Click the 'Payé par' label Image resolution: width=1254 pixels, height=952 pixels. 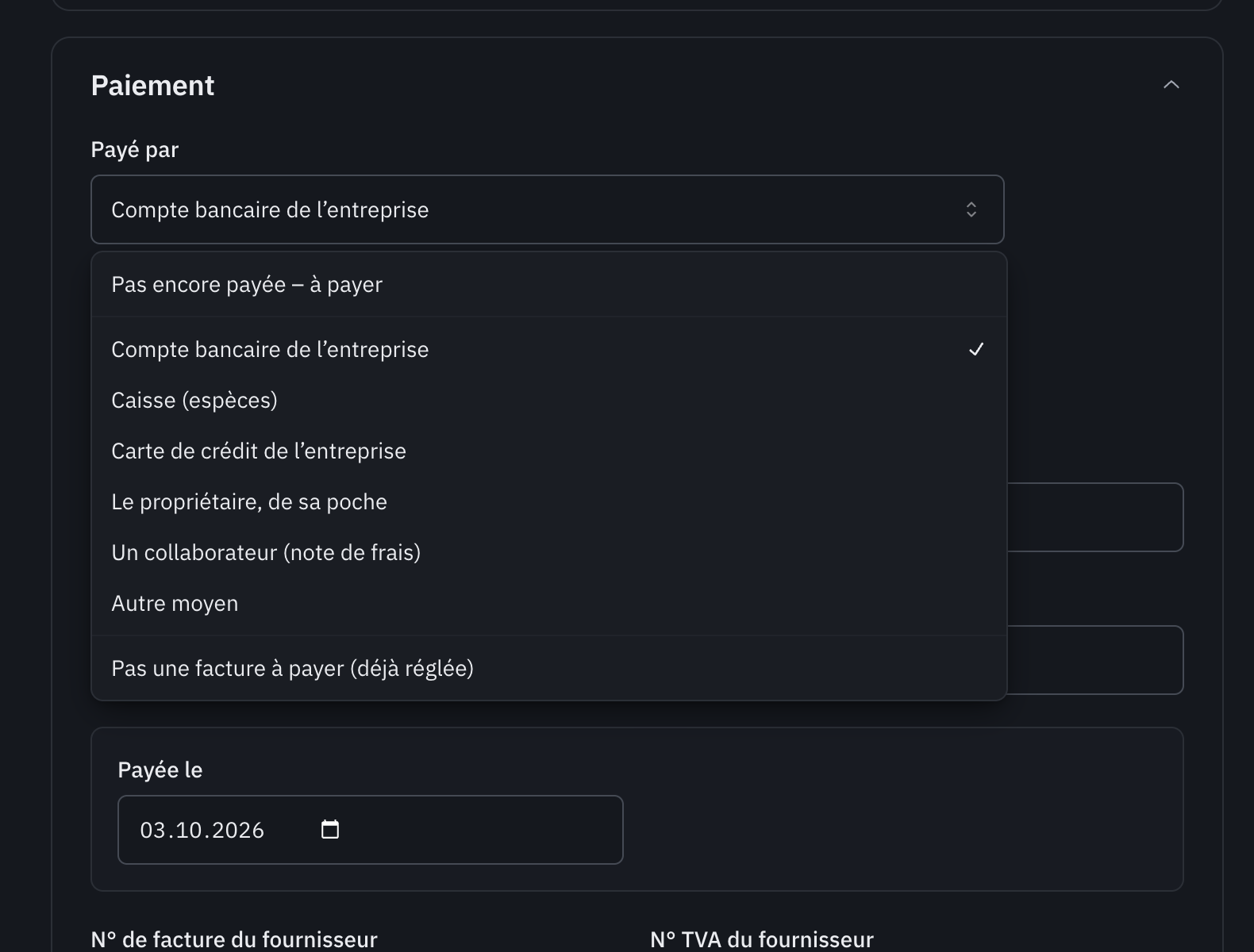pos(135,150)
